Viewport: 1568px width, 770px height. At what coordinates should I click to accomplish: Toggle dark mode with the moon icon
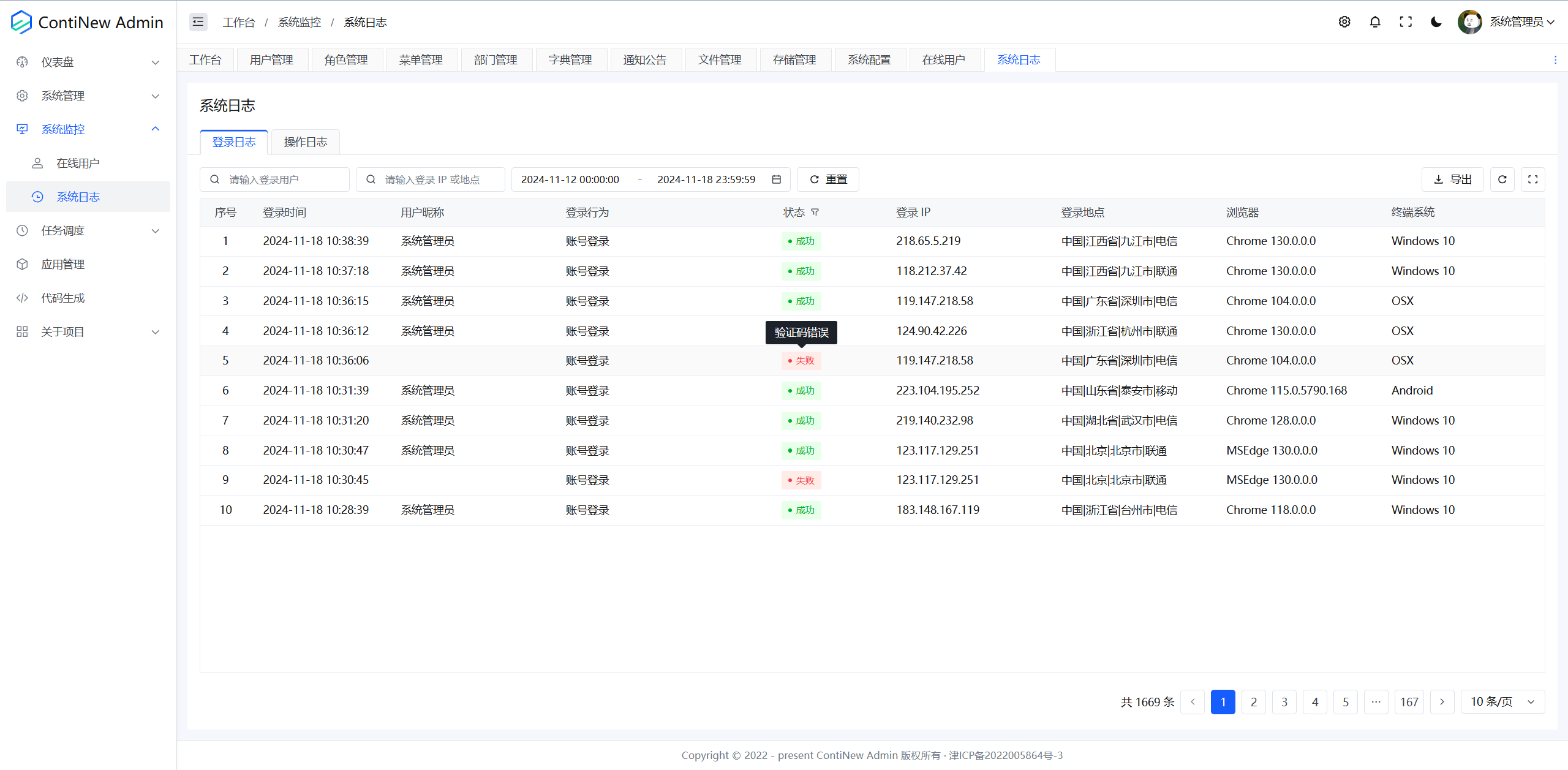[1436, 22]
